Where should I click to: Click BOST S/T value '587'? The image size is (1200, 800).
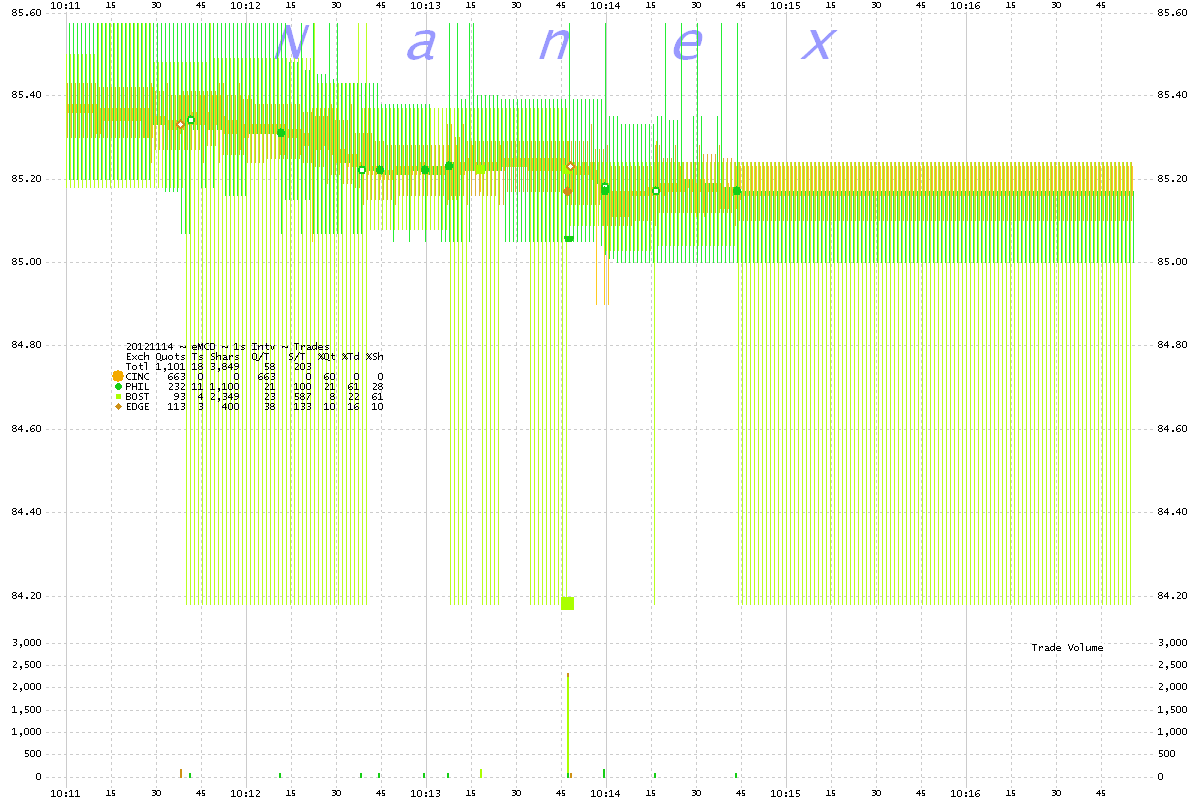[302, 396]
